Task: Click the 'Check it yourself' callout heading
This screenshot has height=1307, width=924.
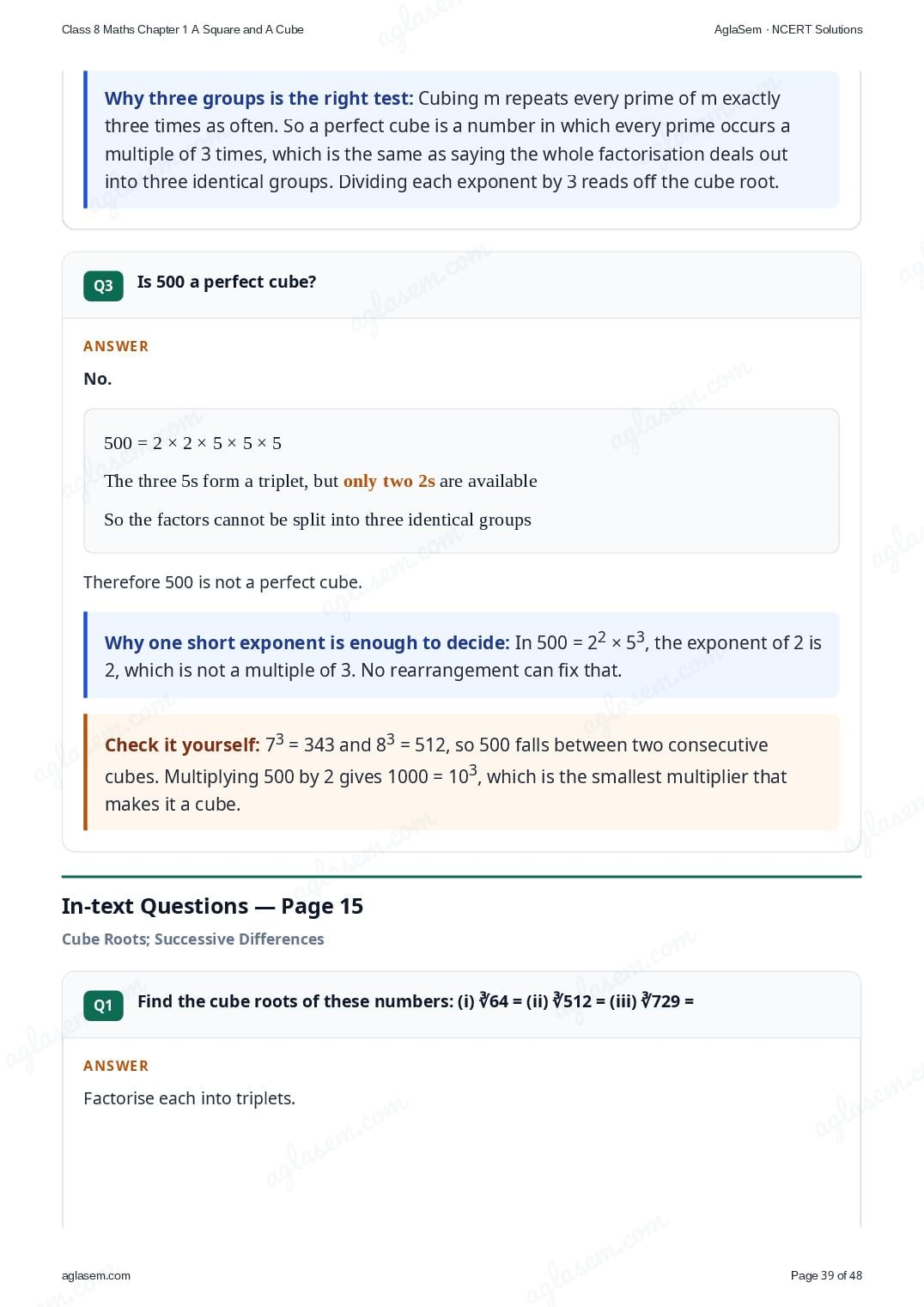Action: [x=182, y=745]
